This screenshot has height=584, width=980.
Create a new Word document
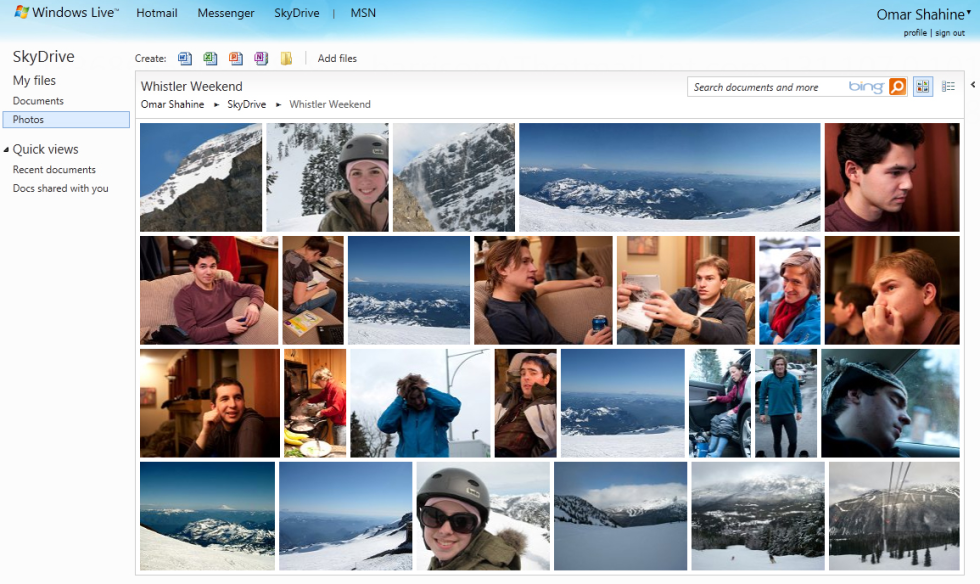(x=185, y=58)
